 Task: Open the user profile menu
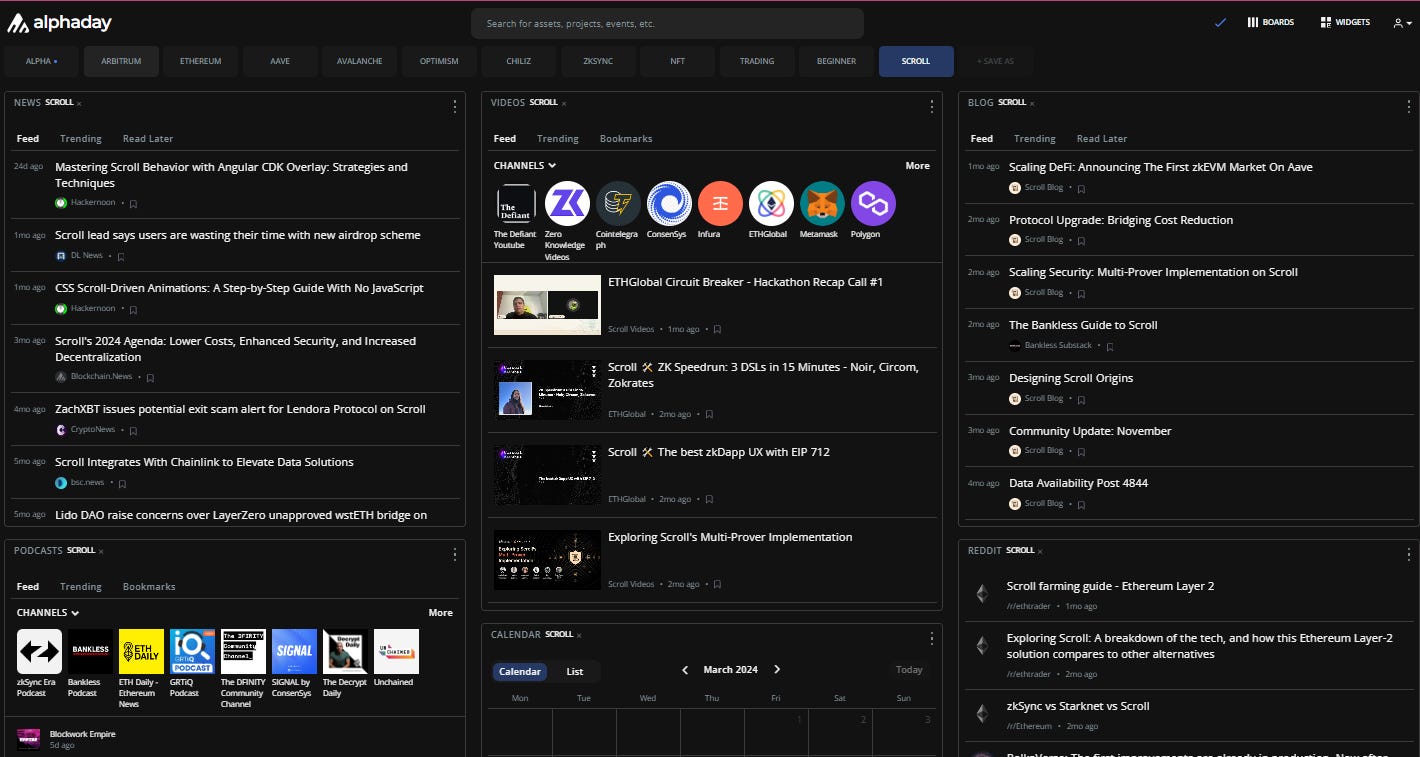(1402, 23)
